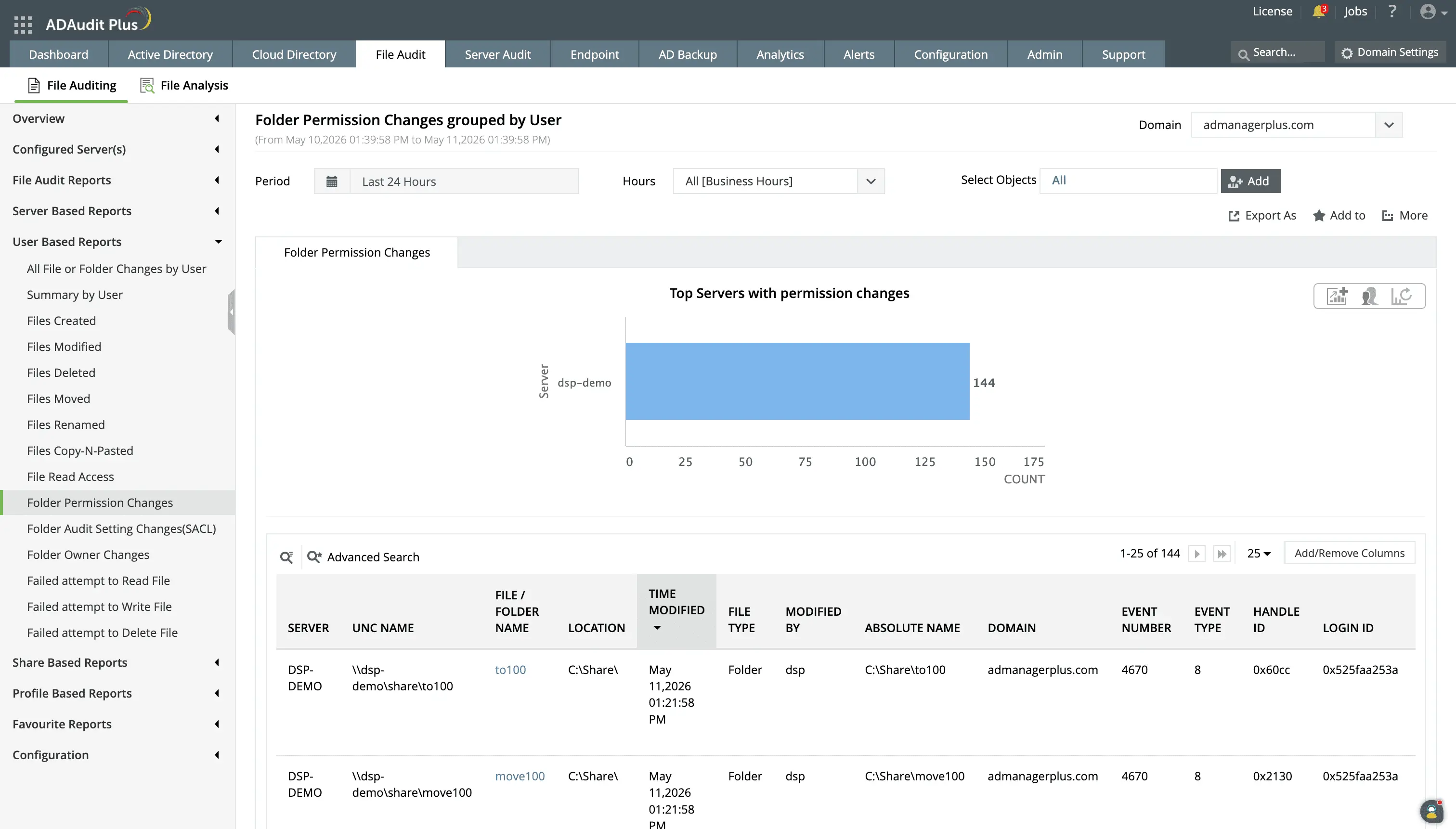Open the Period calendar icon
1456x829 pixels.
click(331, 181)
